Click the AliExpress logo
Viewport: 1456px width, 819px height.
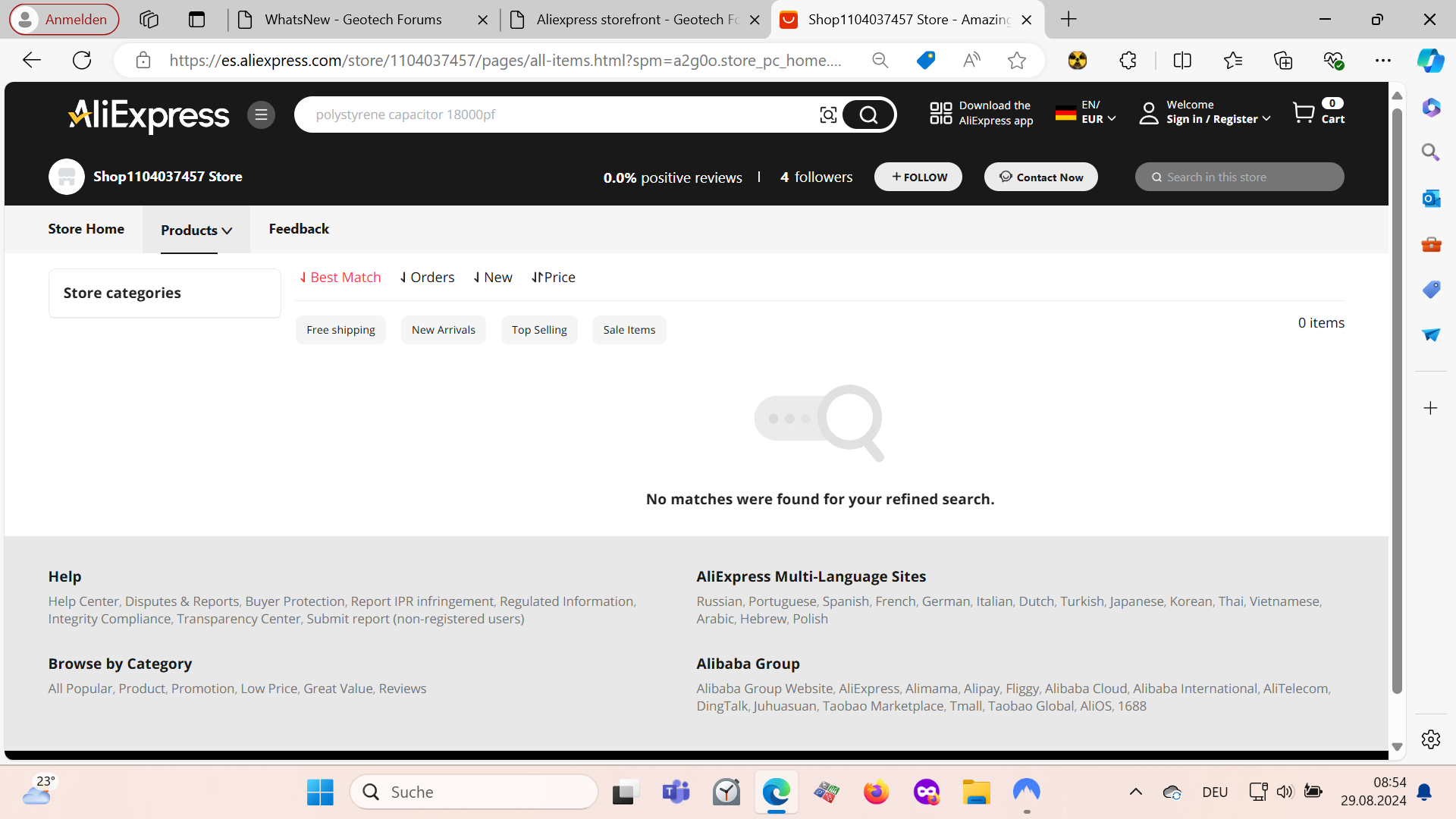click(149, 115)
